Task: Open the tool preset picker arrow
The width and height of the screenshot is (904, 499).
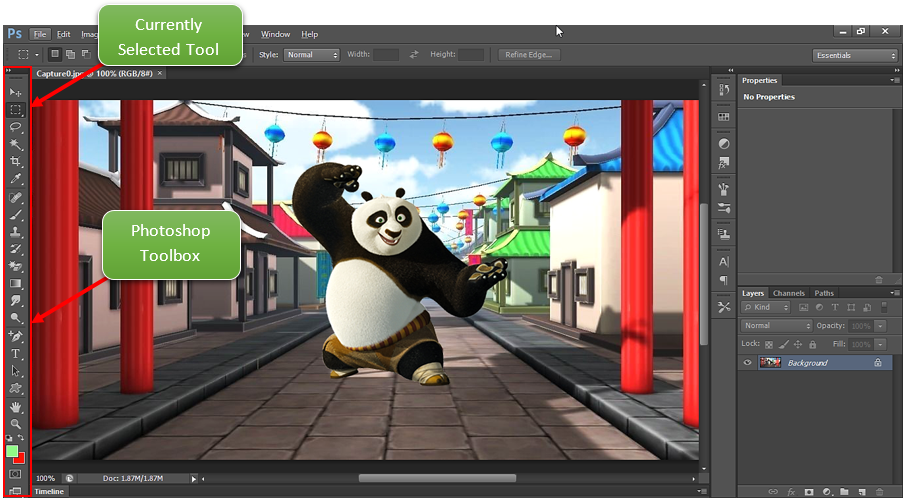Action: [x=37, y=55]
